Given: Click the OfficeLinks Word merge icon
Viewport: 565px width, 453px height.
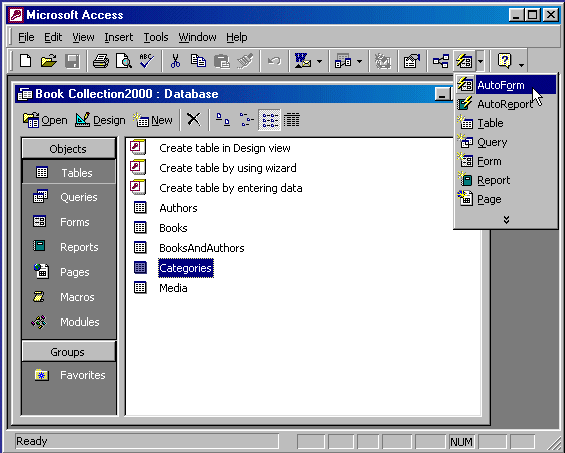Looking at the screenshot, I should (x=303, y=61).
